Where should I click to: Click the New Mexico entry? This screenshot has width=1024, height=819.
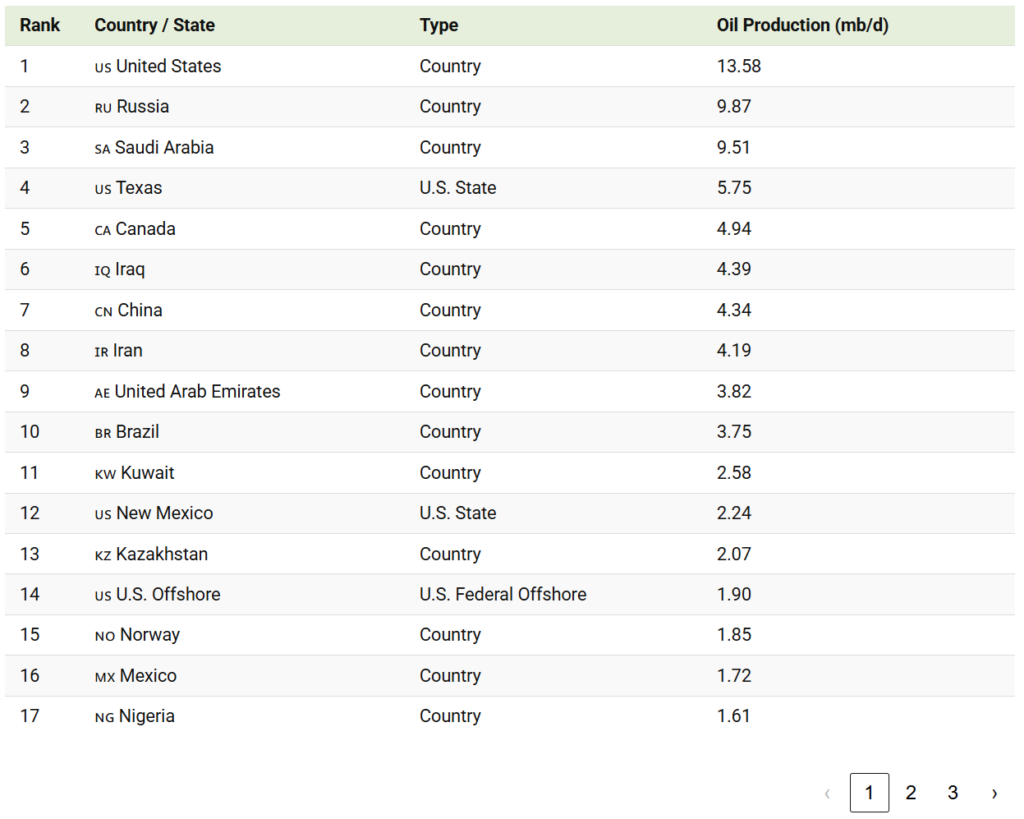[154, 513]
